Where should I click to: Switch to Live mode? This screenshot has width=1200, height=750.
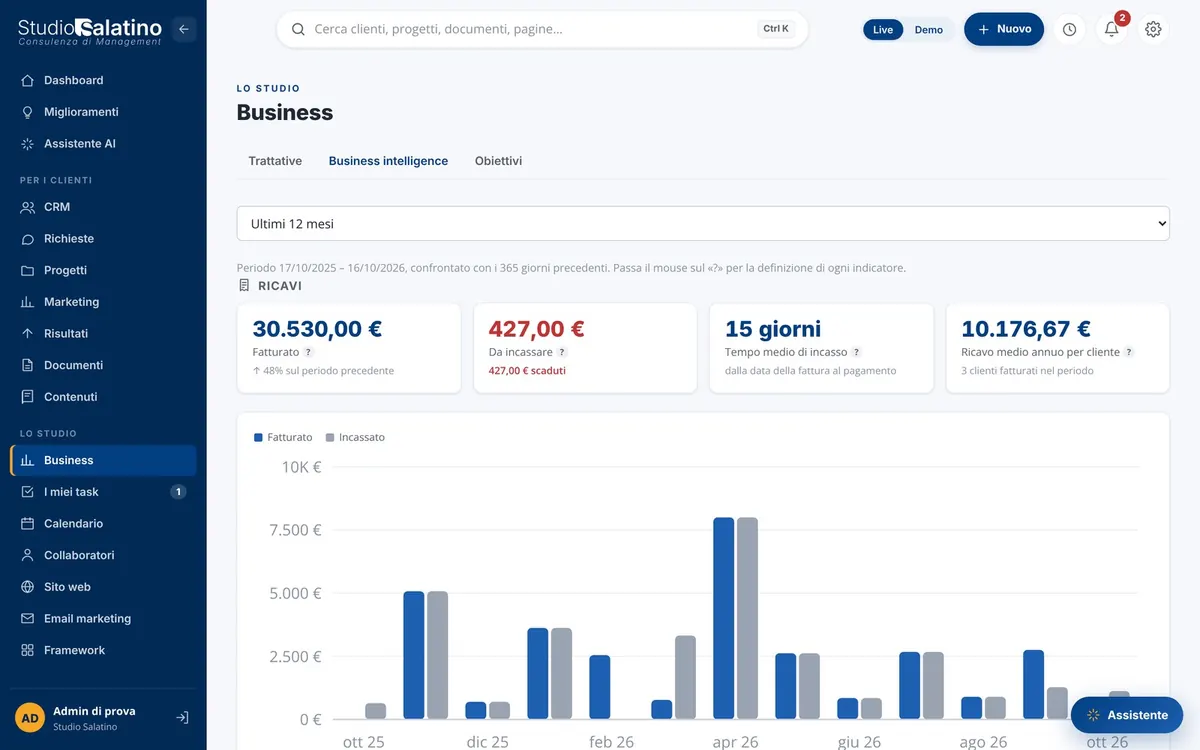[x=883, y=30]
